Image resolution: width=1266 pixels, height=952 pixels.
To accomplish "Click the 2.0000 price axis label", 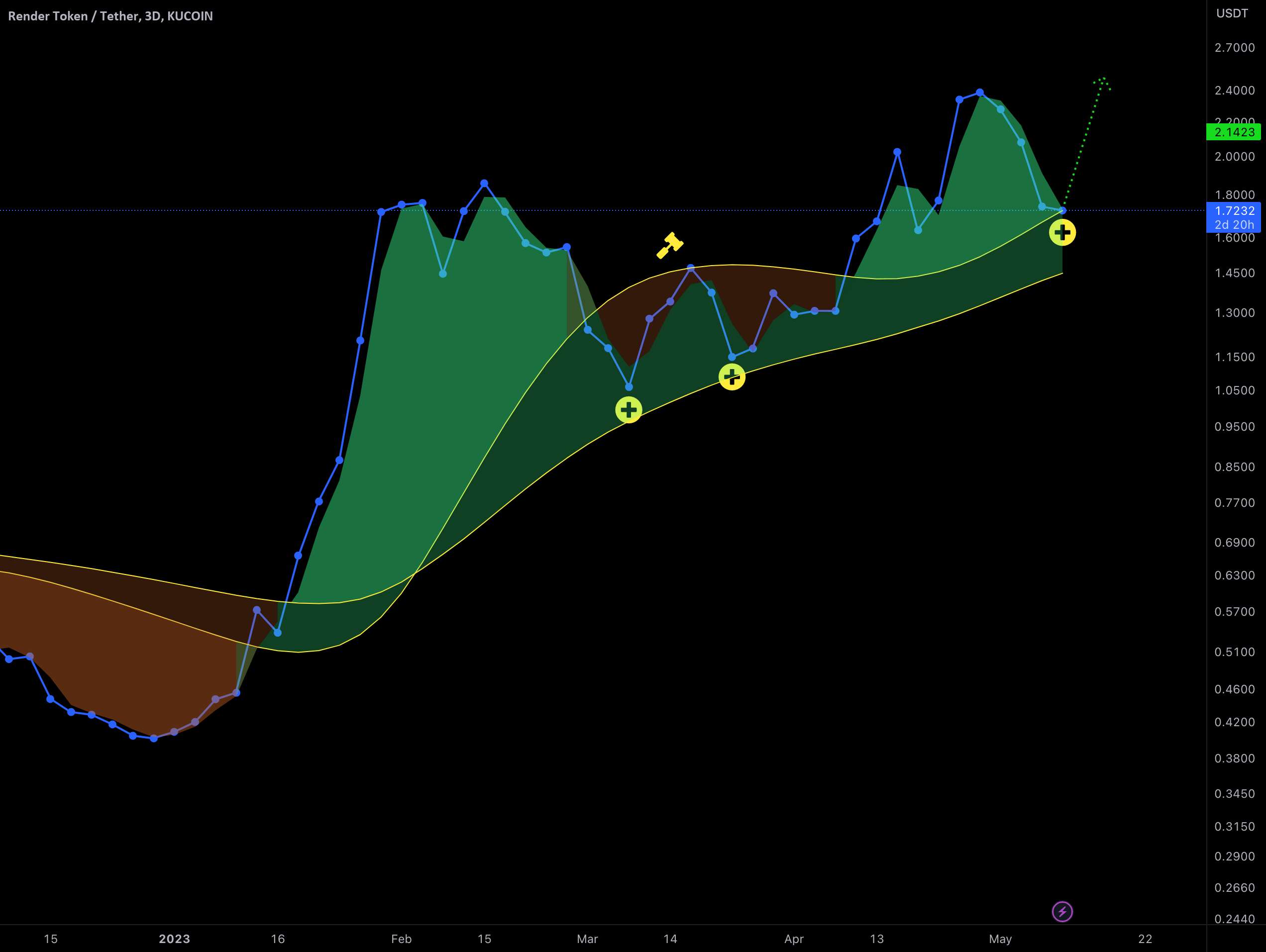I will tap(1235, 157).
